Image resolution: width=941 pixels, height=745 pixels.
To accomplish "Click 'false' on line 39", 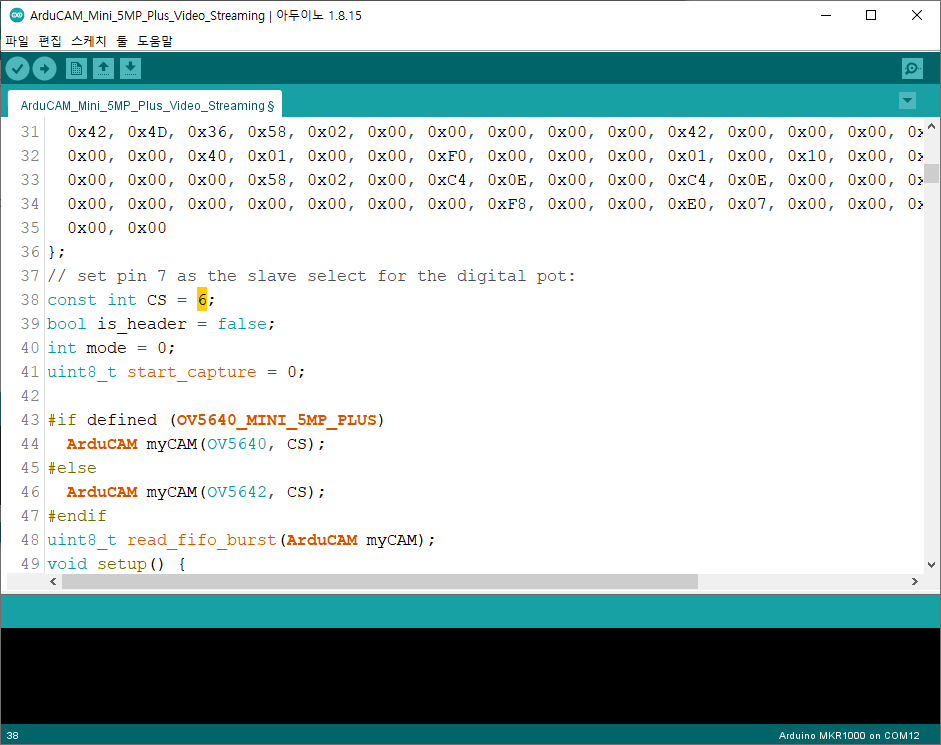I will click(242, 324).
